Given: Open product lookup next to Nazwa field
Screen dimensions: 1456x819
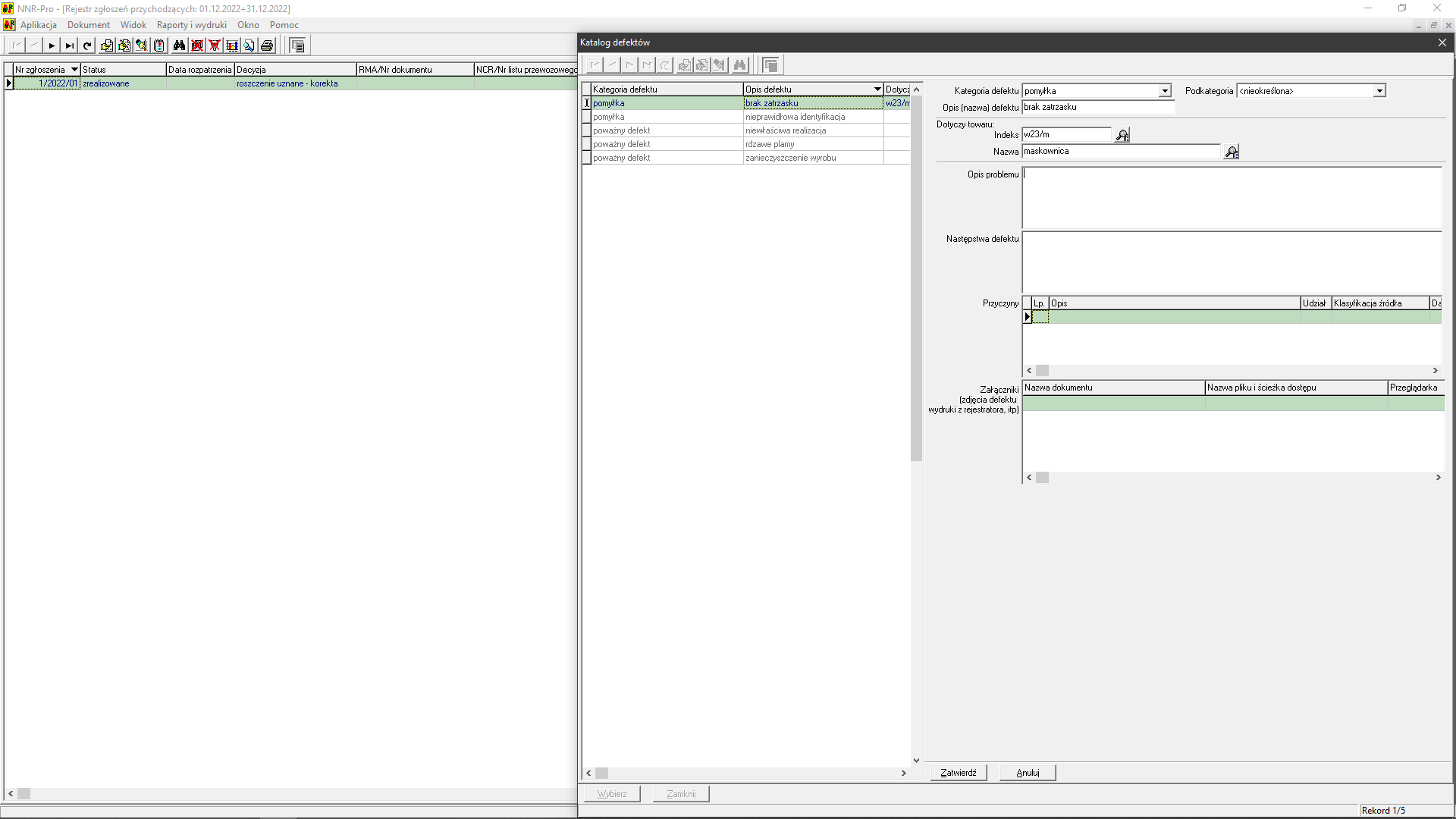Looking at the screenshot, I should click(1232, 152).
